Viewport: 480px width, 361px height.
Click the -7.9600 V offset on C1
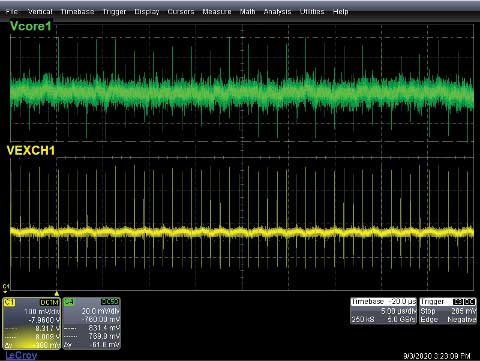point(44,320)
